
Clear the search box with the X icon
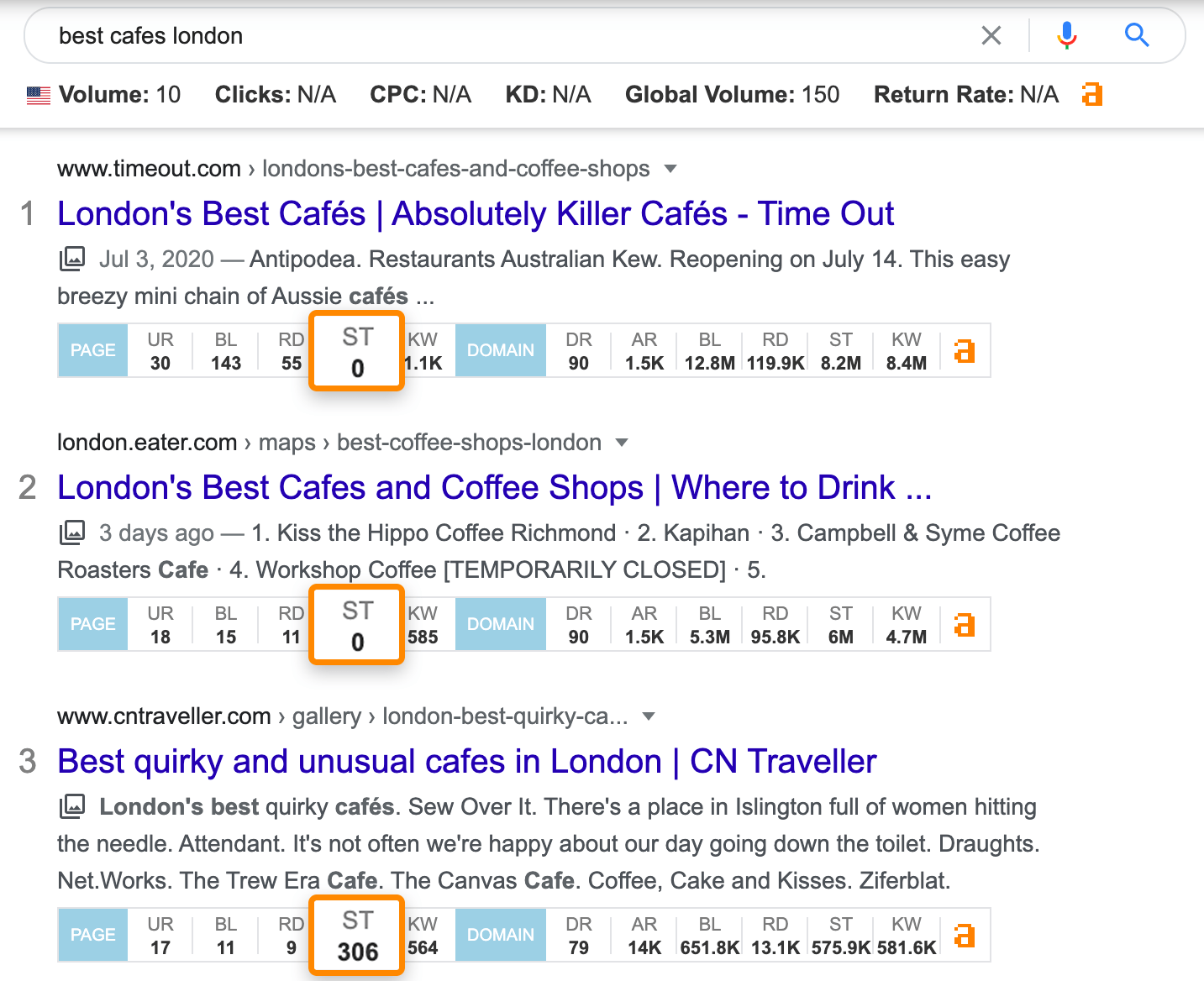coord(991,35)
